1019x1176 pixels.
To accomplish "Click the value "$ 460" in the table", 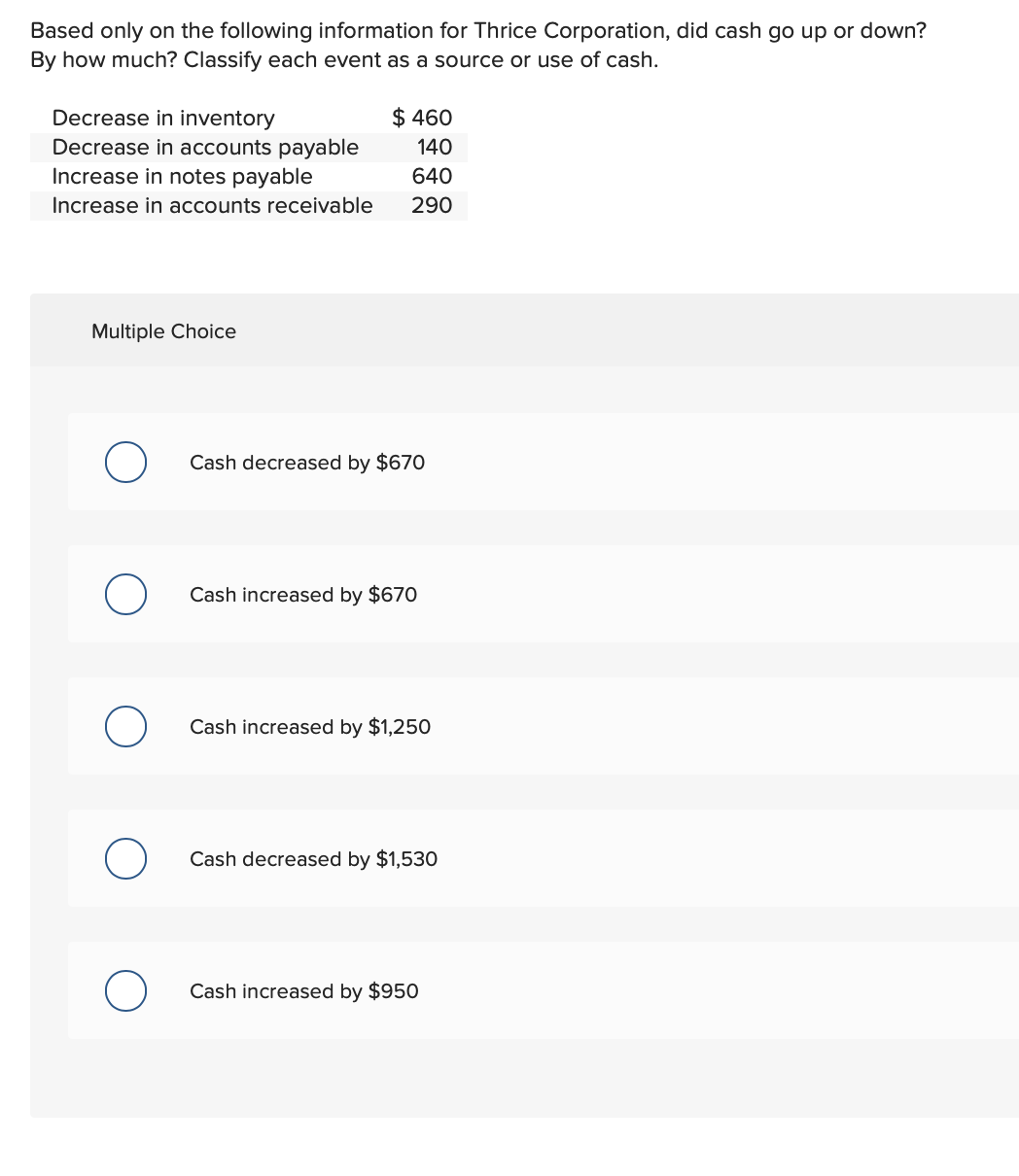I will 422,118.
